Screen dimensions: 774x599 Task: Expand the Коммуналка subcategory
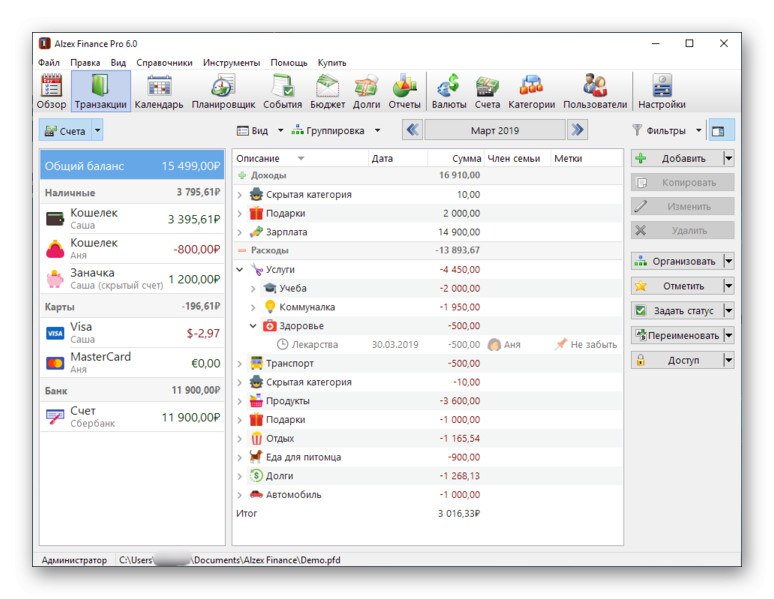pos(253,307)
